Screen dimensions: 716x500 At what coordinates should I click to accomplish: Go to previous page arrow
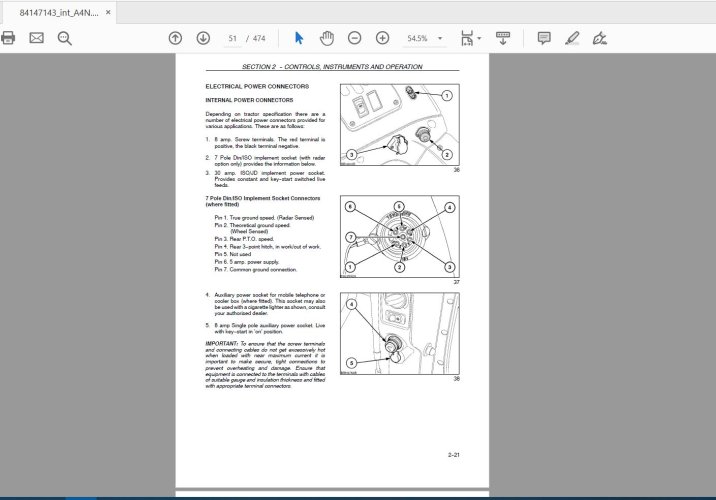(175, 38)
